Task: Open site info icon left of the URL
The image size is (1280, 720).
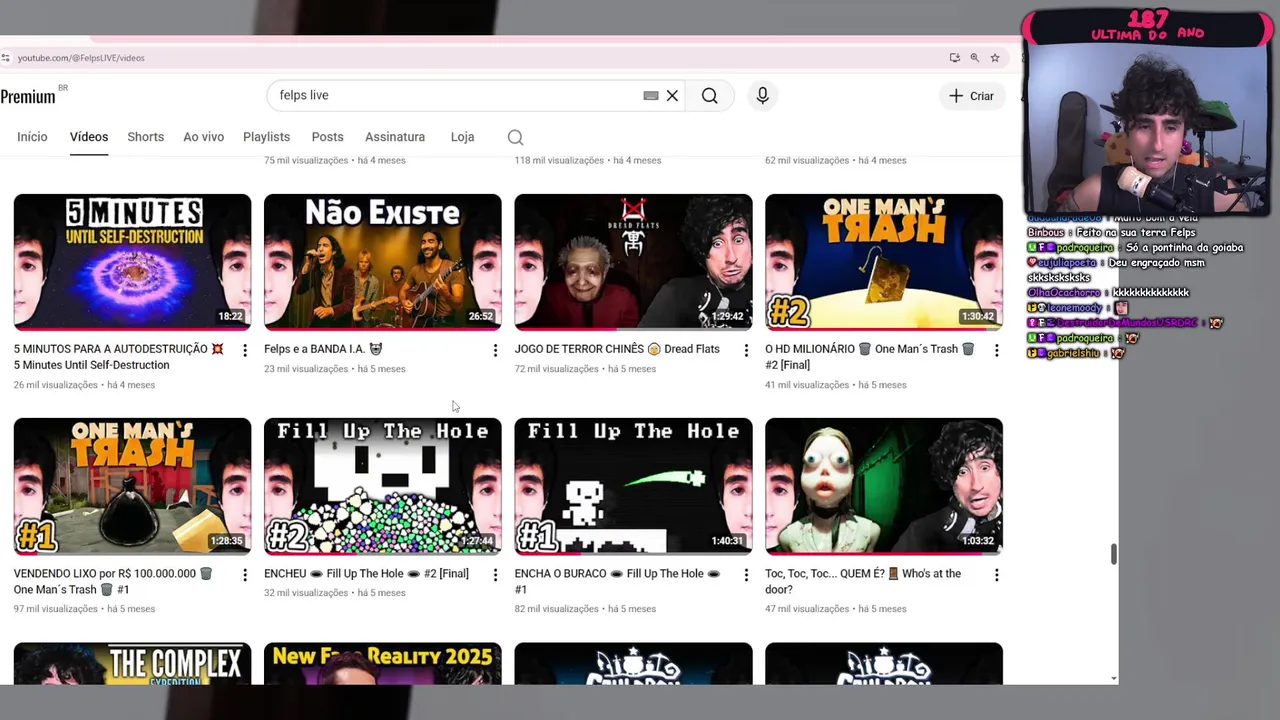Action: pyautogui.click(x=6, y=58)
